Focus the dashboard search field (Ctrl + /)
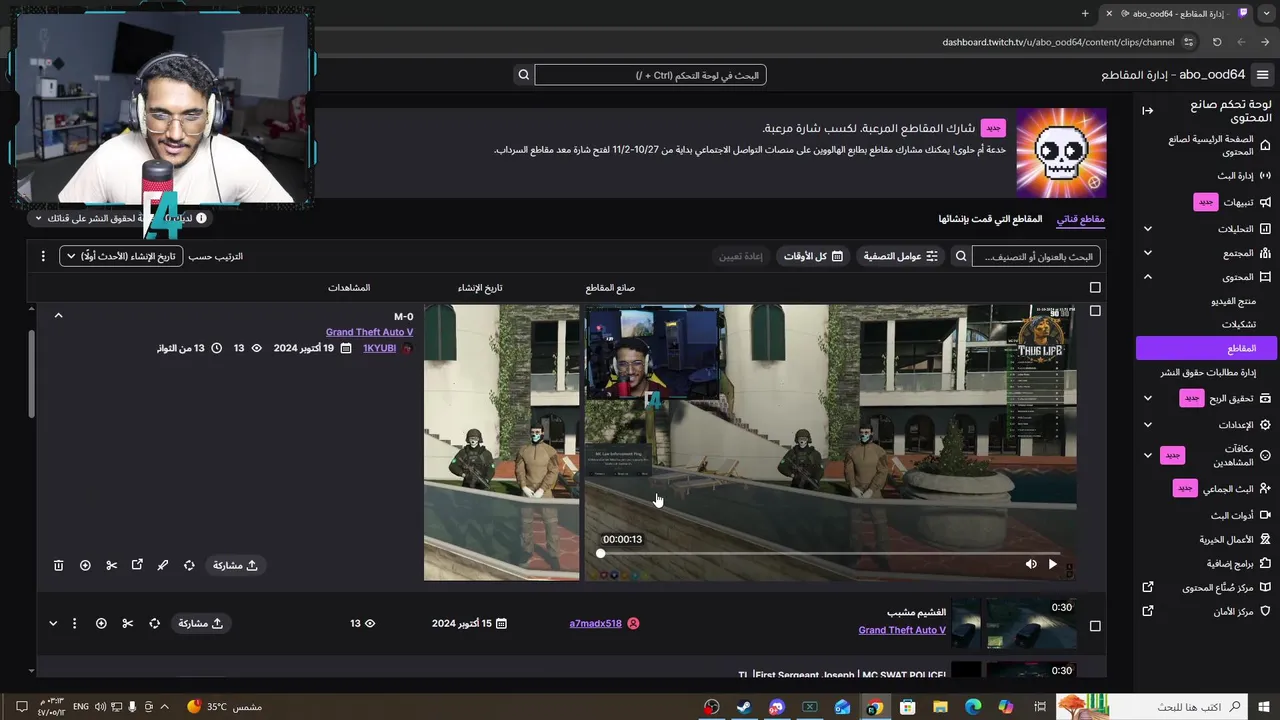This screenshot has height=720, width=1280. (x=651, y=75)
